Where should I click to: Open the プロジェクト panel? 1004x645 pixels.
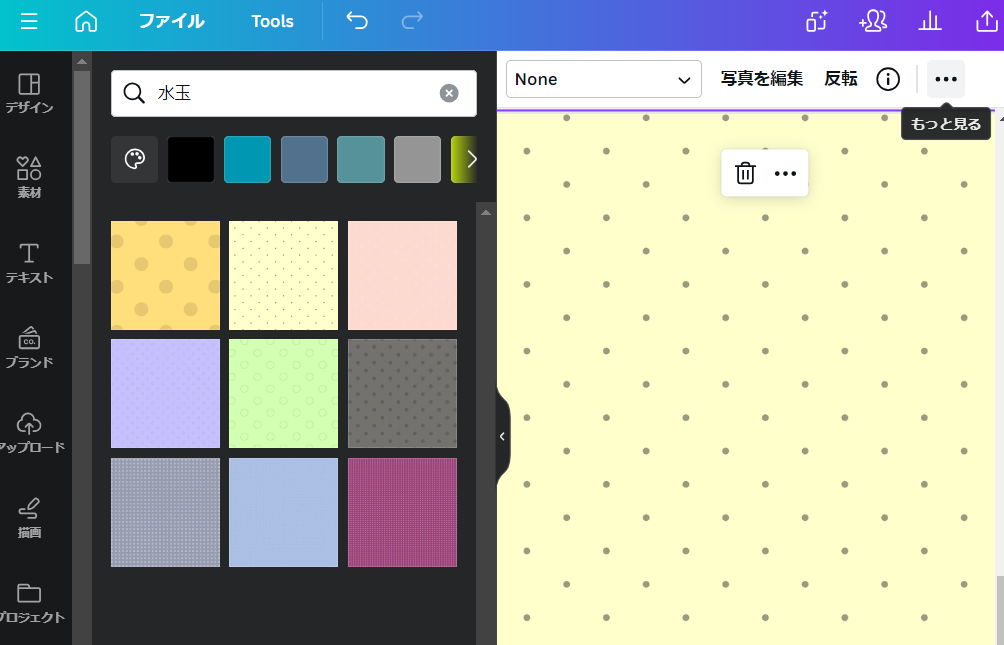(x=29, y=603)
